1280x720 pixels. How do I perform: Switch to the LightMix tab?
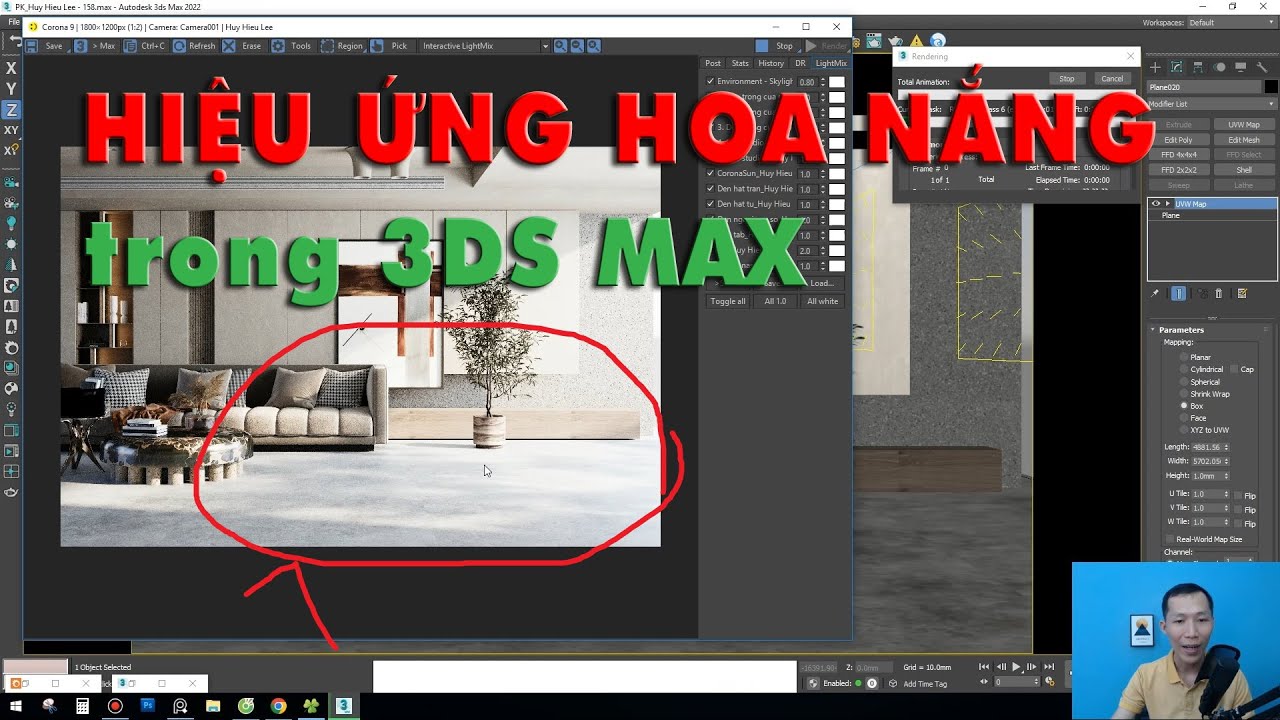[x=831, y=63]
